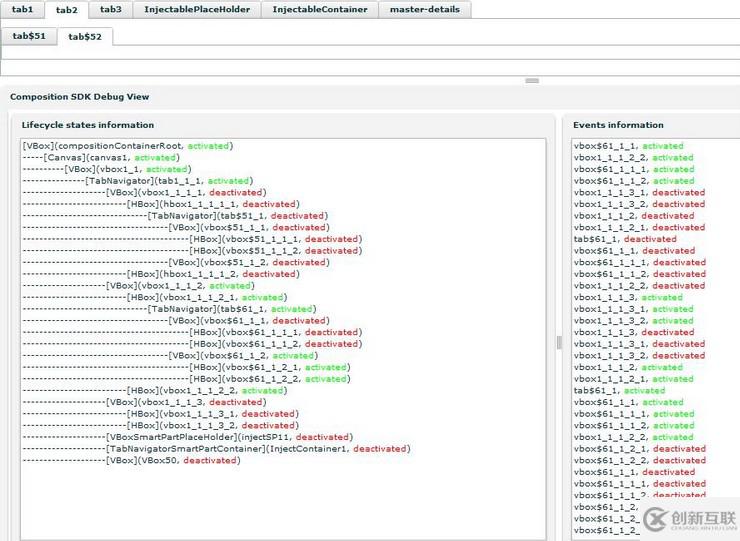Select the tab$51 sub-tab
This screenshot has width=740, height=541.
(29, 37)
